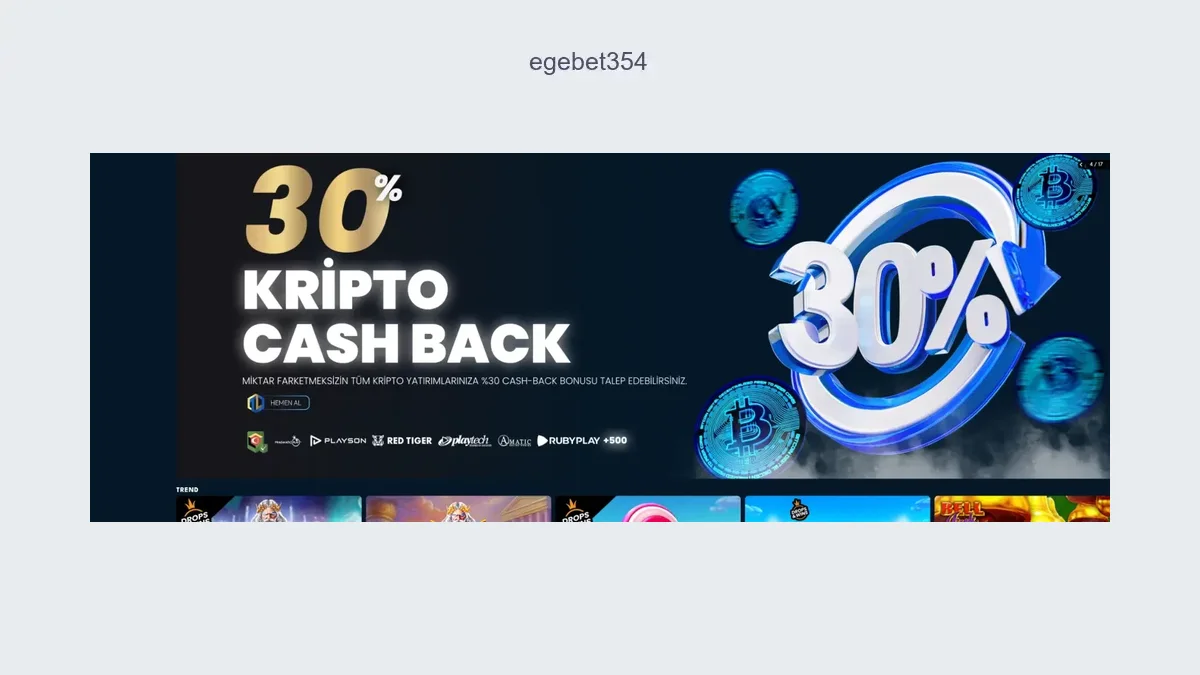Open the blue sky Drops & Wins game
The width and height of the screenshot is (1200, 675).
click(837, 509)
